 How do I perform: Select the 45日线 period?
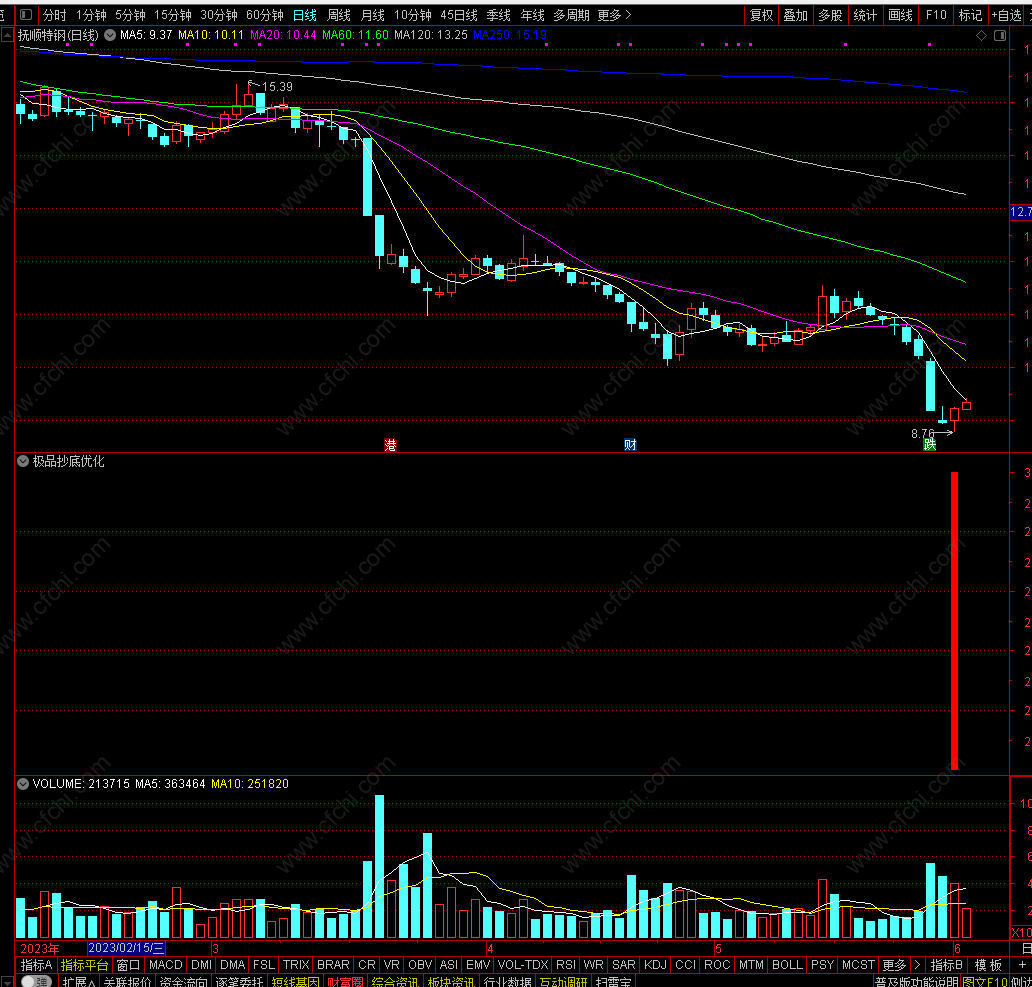pyautogui.click(x=459, y=14)
